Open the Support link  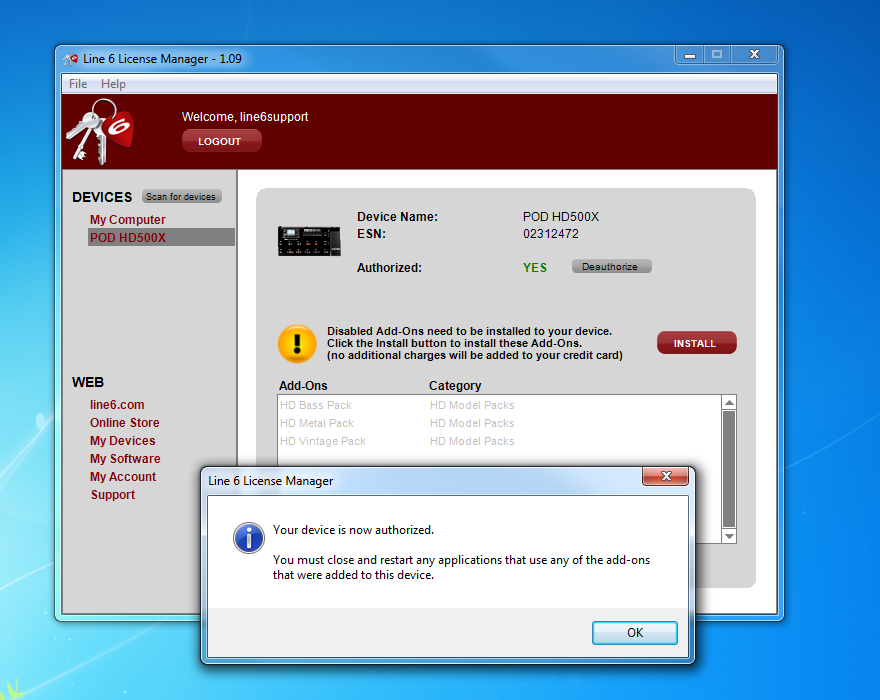(113, 495)
